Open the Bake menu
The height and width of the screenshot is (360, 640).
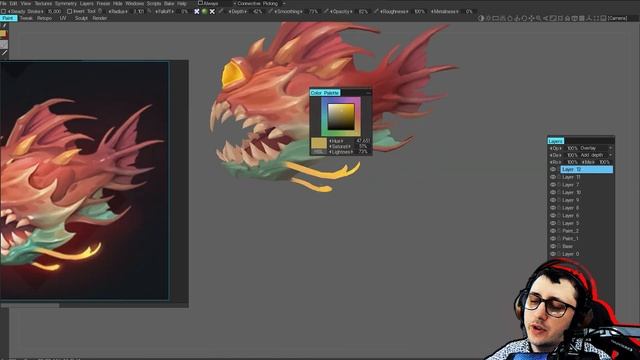[x=169, y=3]
